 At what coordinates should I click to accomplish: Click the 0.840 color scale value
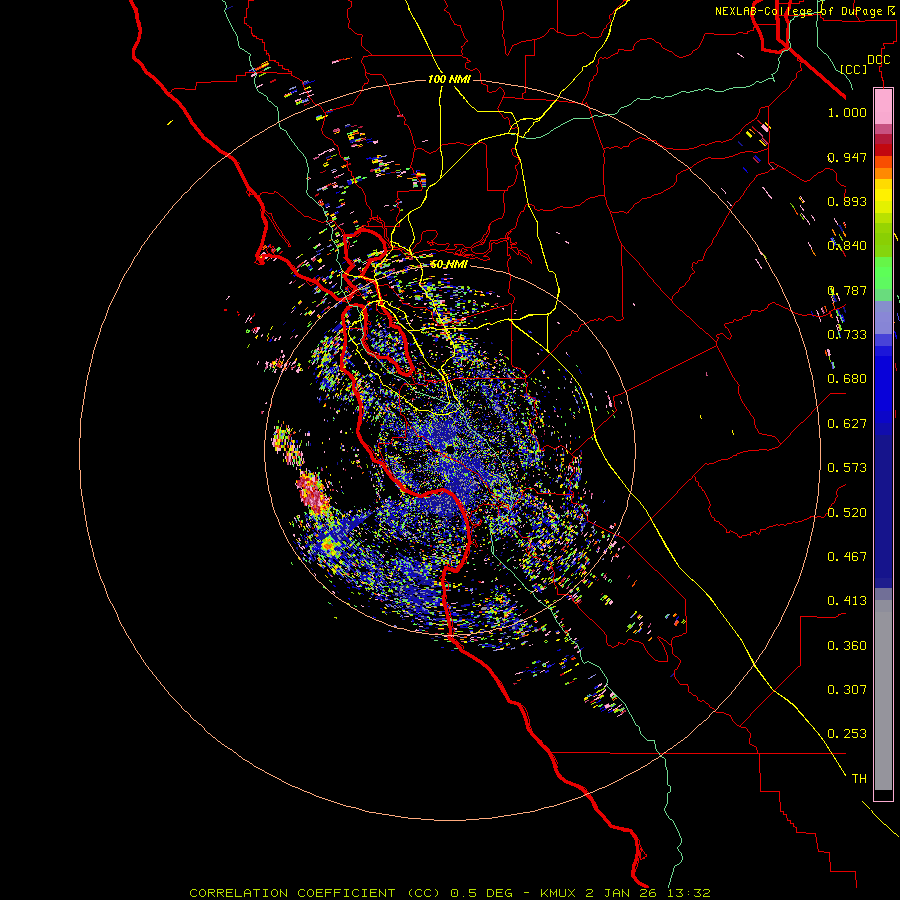[x=847, y=246]
